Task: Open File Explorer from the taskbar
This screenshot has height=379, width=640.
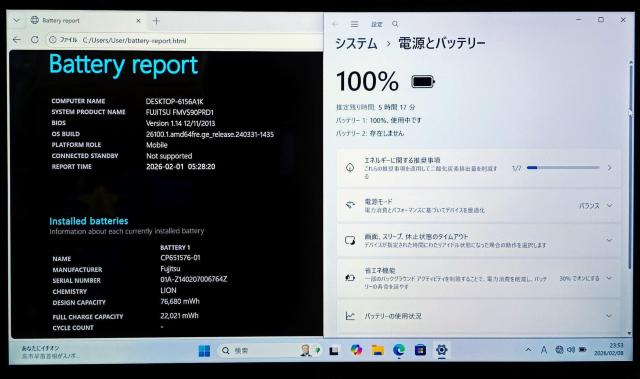Action: click(378, 350)
